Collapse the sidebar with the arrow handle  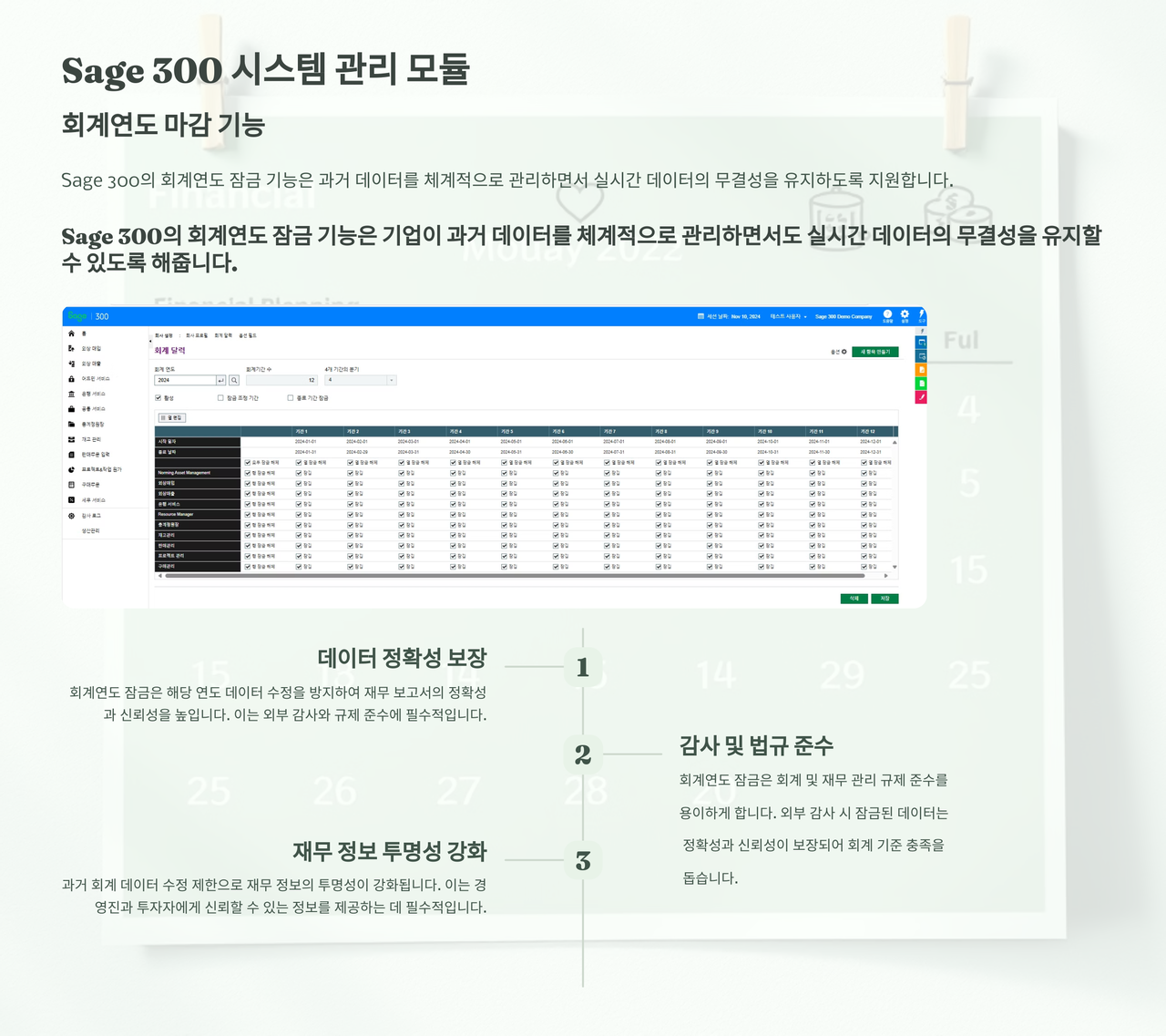coord(150,341)
